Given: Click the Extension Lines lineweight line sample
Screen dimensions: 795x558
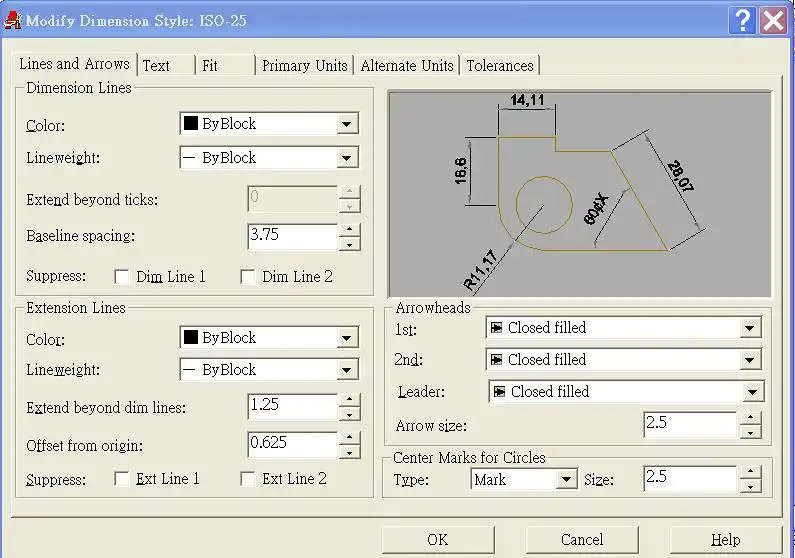Looking at the screenshot, I should click(x=189, y=370).
